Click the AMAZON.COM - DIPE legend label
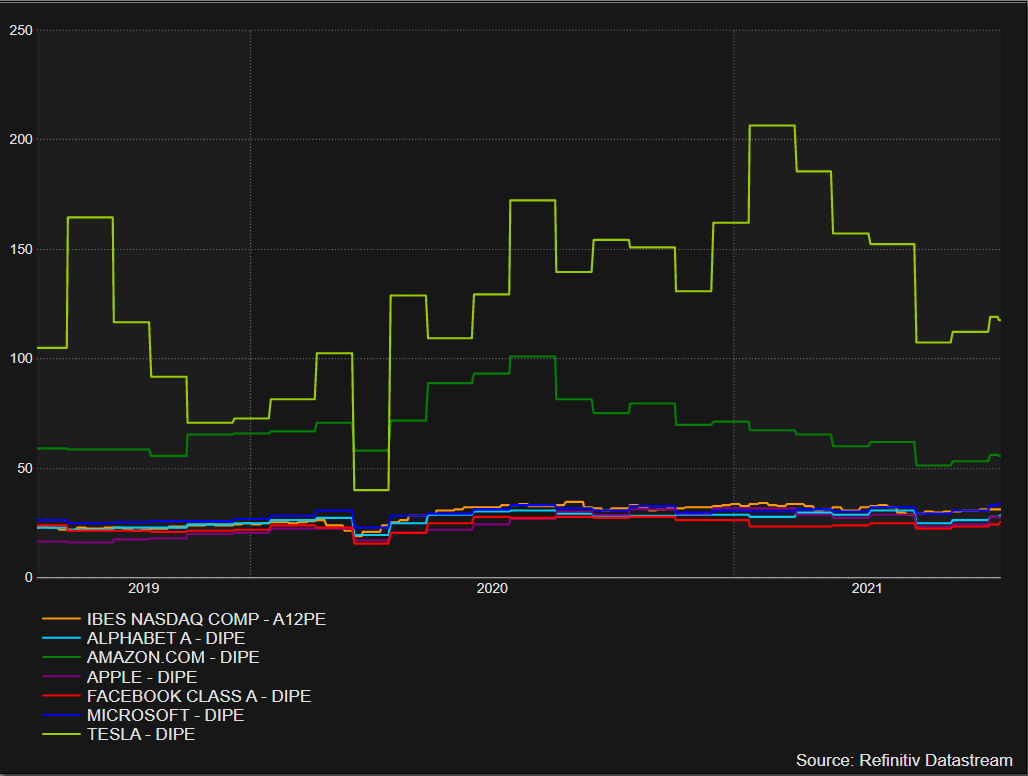1028x776 pixels. point(173,657)
